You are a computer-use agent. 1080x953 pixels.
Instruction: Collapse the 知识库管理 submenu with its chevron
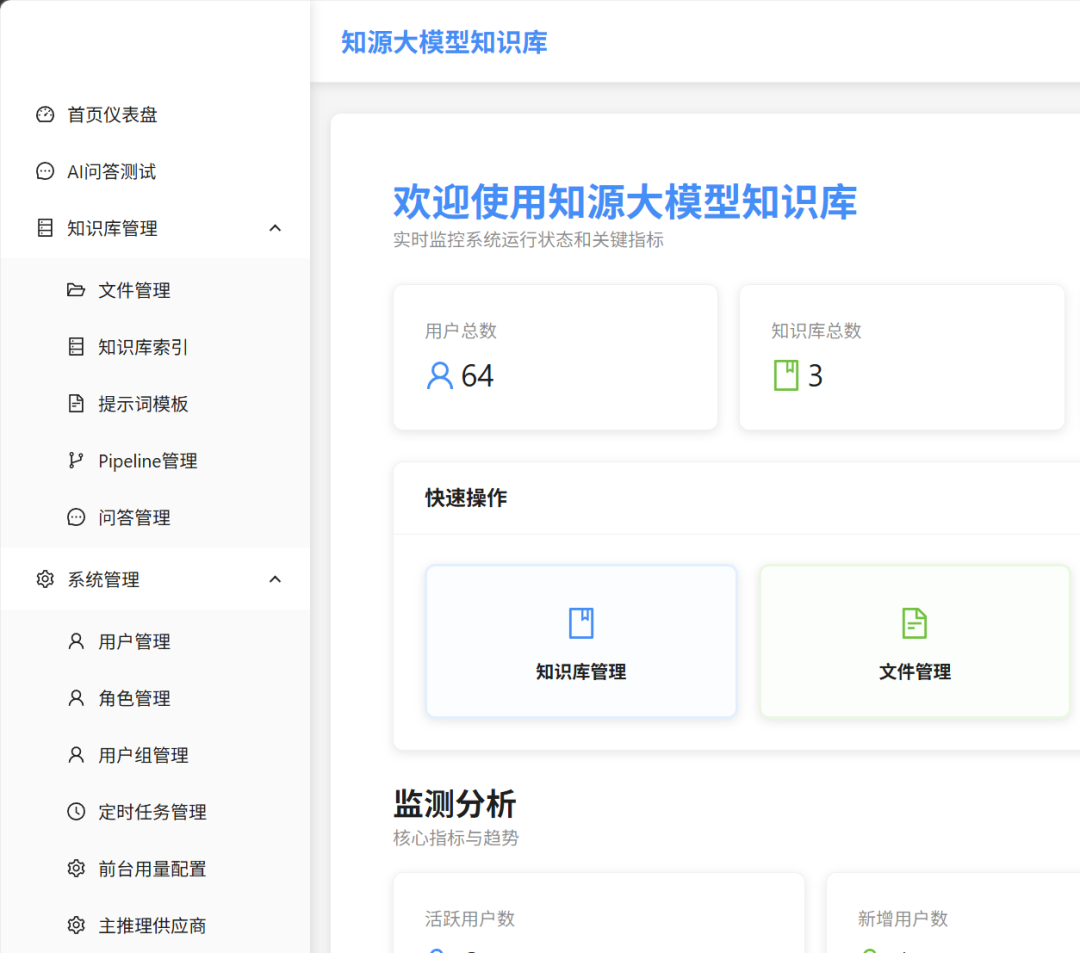(275, 228)
